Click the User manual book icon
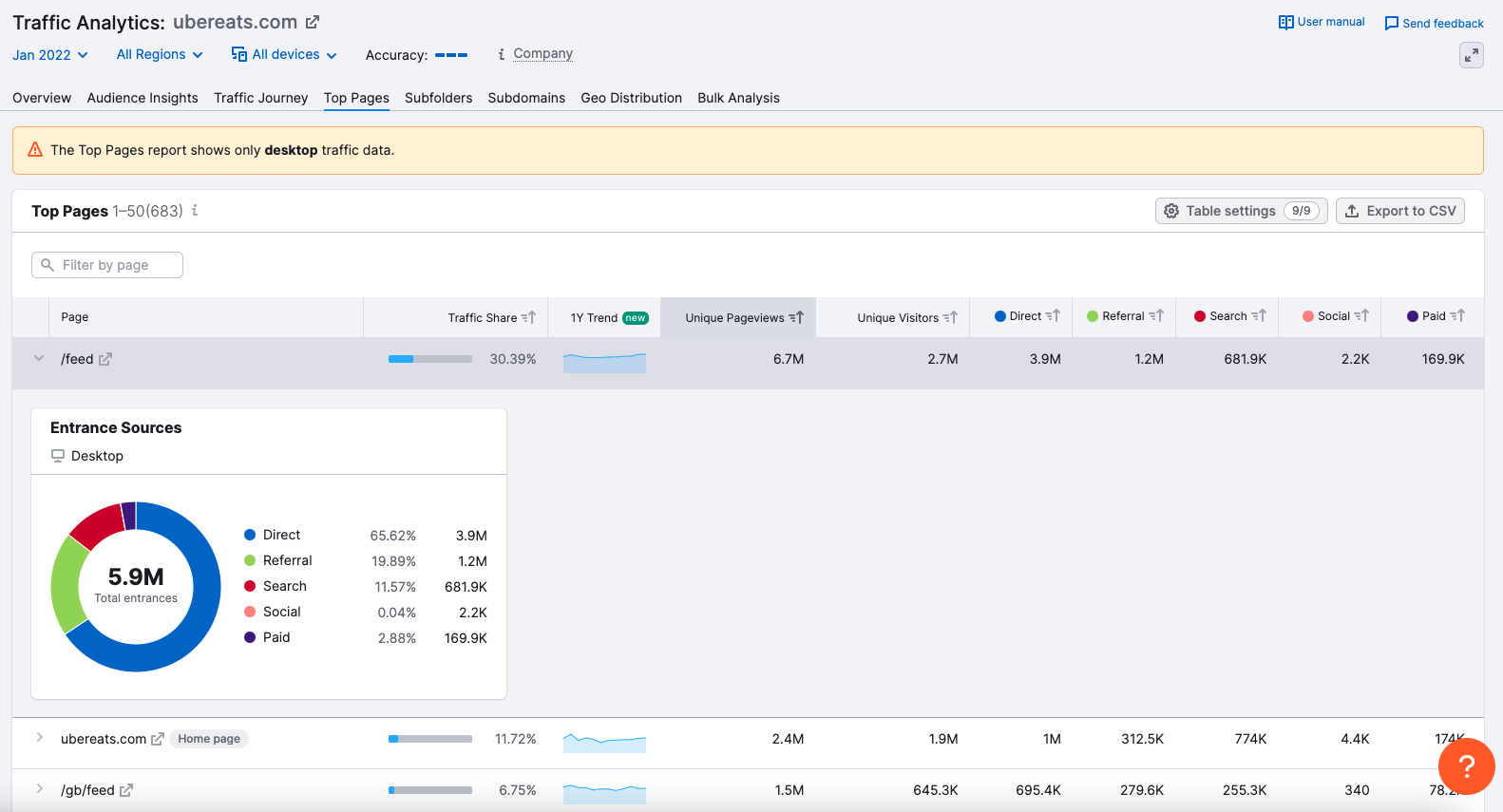The image size is (1503, 812). tap(1285, 22)
